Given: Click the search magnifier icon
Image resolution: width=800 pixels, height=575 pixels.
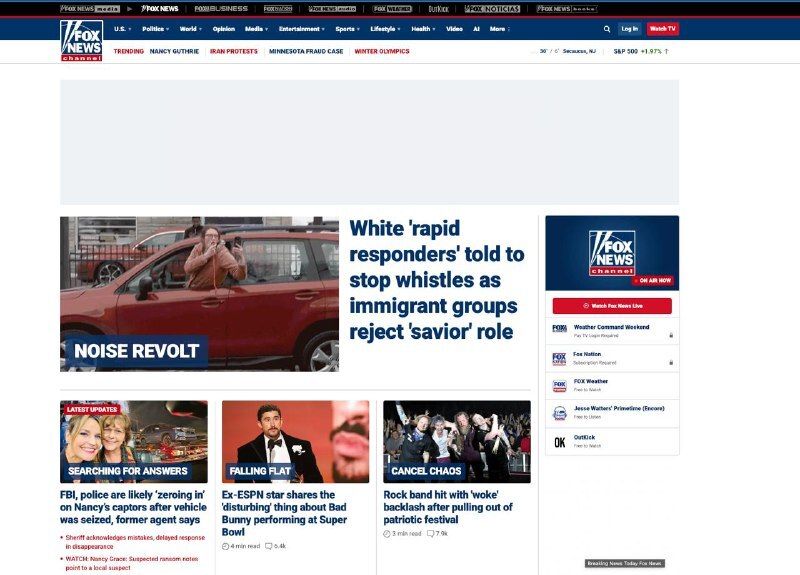Looking at the screenshot, I should pos(606,29).
